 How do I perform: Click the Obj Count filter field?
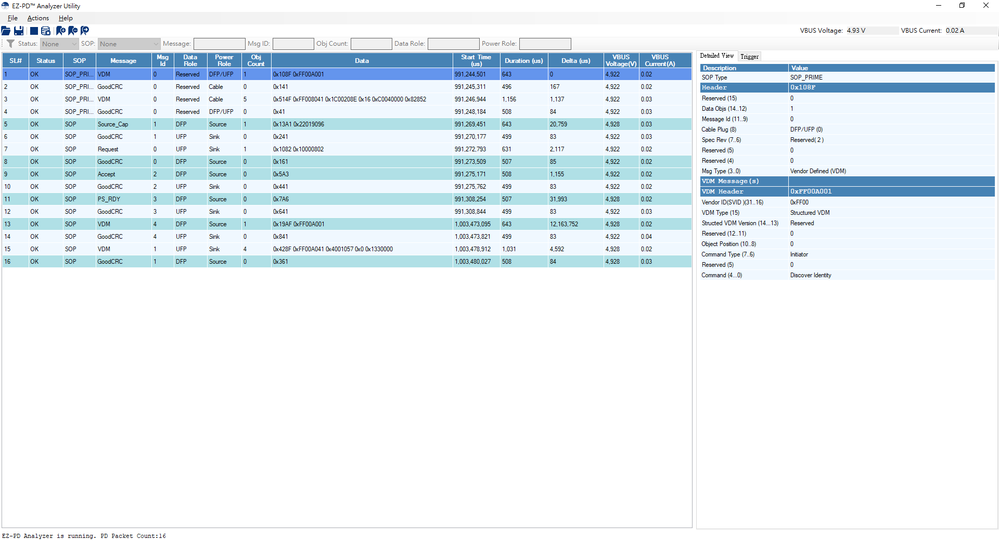click(x=371, y=44)
